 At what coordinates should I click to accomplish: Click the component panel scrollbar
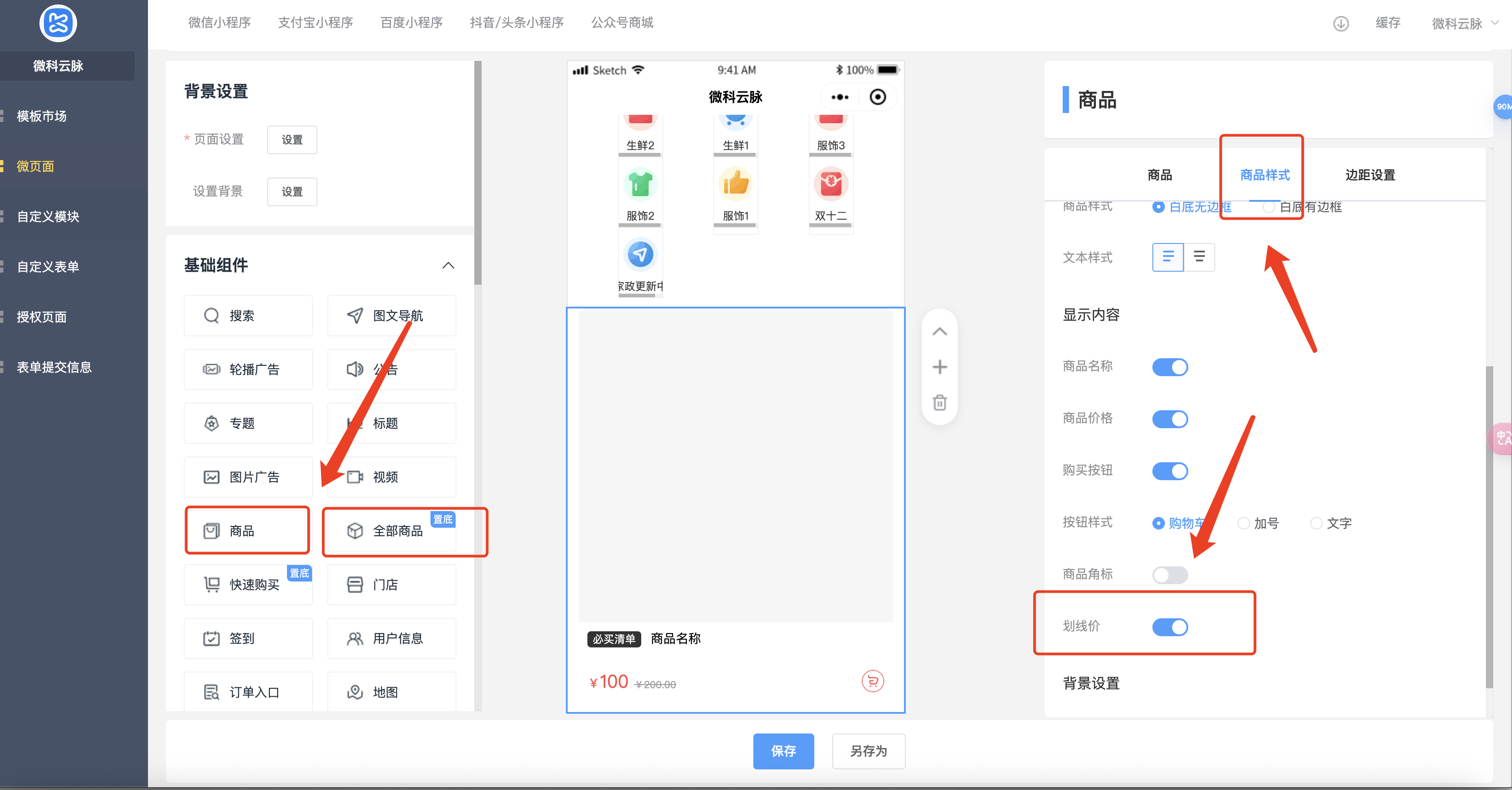(478, 173)
